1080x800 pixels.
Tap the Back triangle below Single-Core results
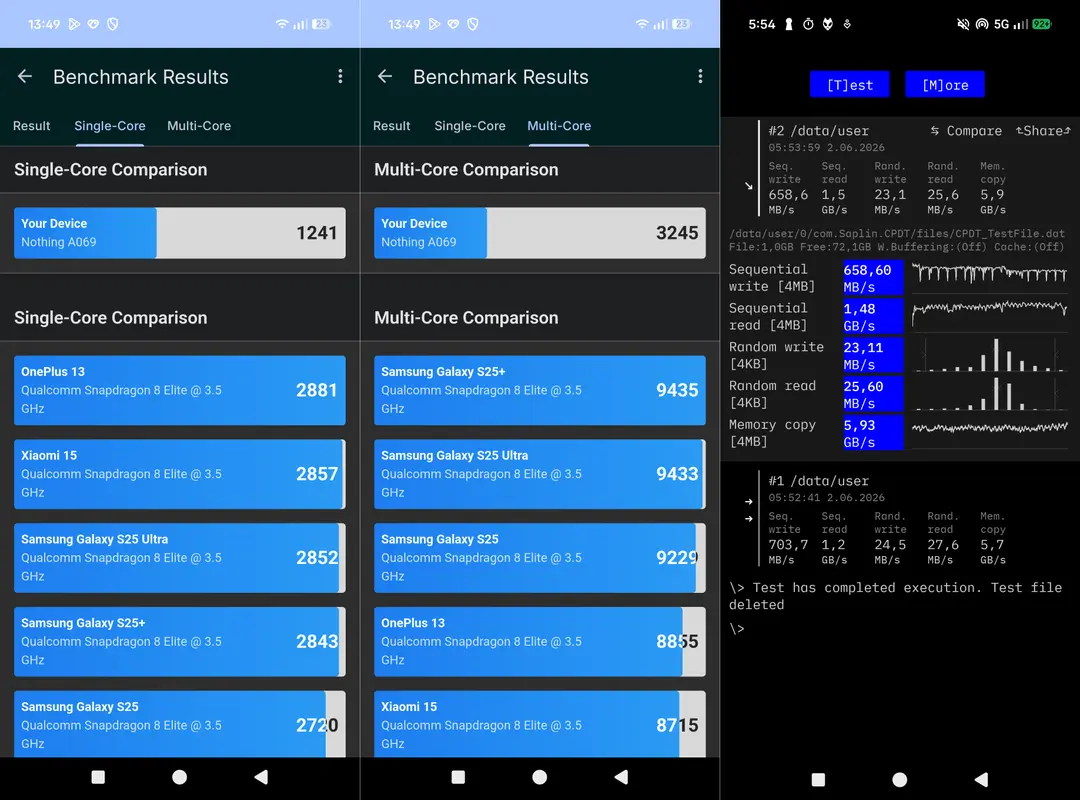click(261, 777)
